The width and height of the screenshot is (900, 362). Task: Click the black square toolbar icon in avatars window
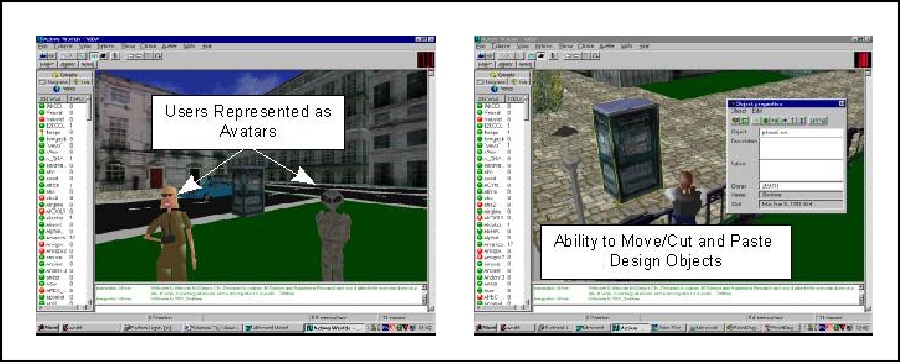click(103, 56)
